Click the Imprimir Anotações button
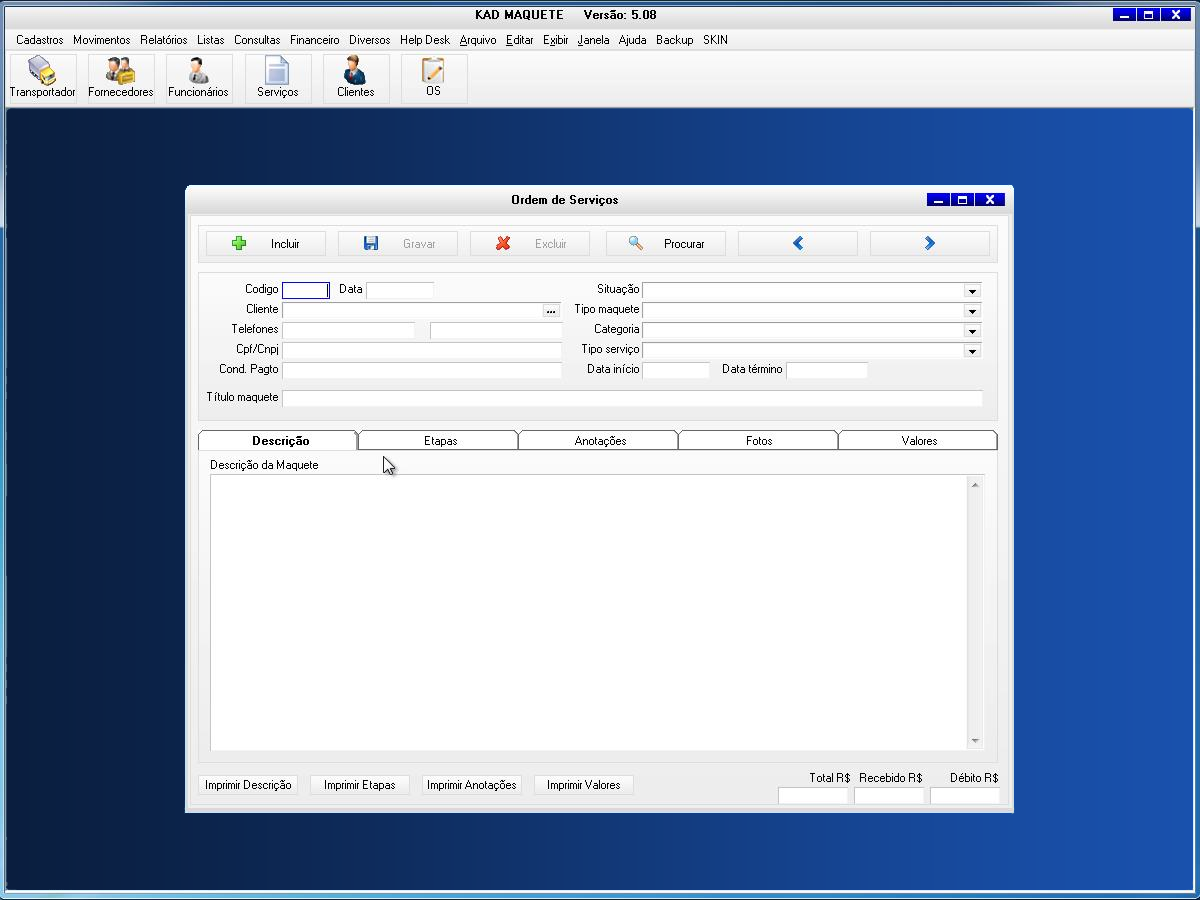The image size is (1200, 900). tap(472, 785)
